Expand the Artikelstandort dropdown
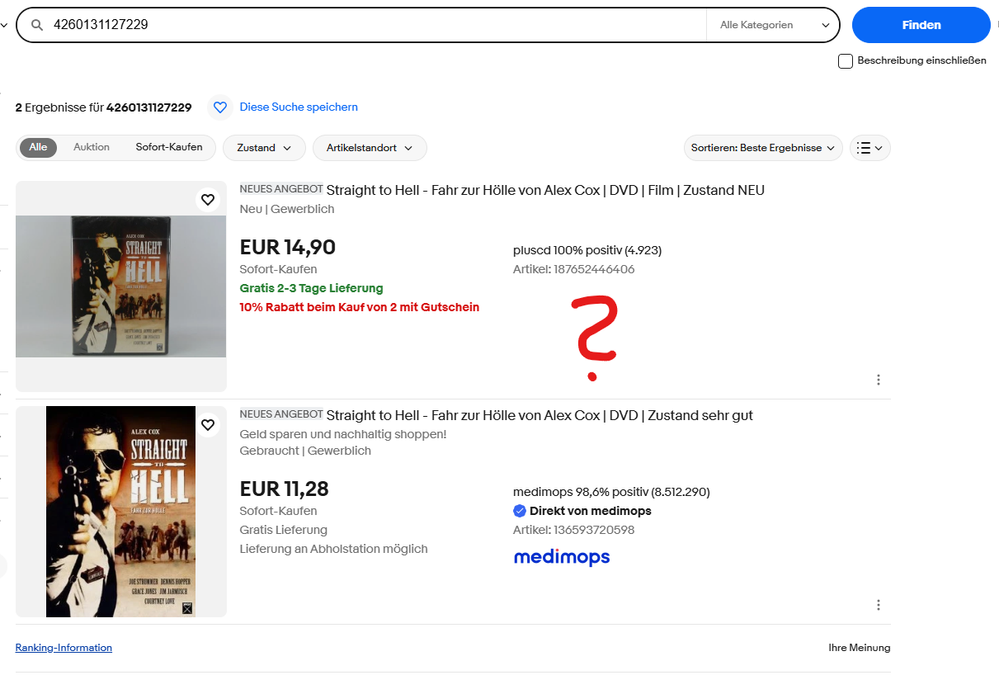The height and width of the screenshot is (681, 999). pyautogui.click(x=369, y=147)
